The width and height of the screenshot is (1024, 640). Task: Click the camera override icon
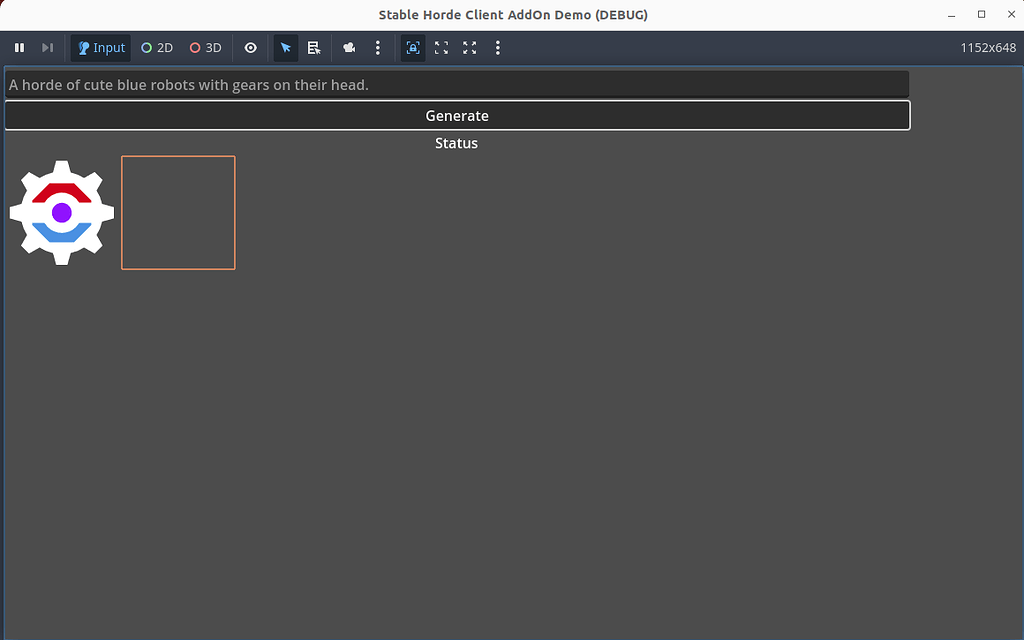(x=348, y=47)
